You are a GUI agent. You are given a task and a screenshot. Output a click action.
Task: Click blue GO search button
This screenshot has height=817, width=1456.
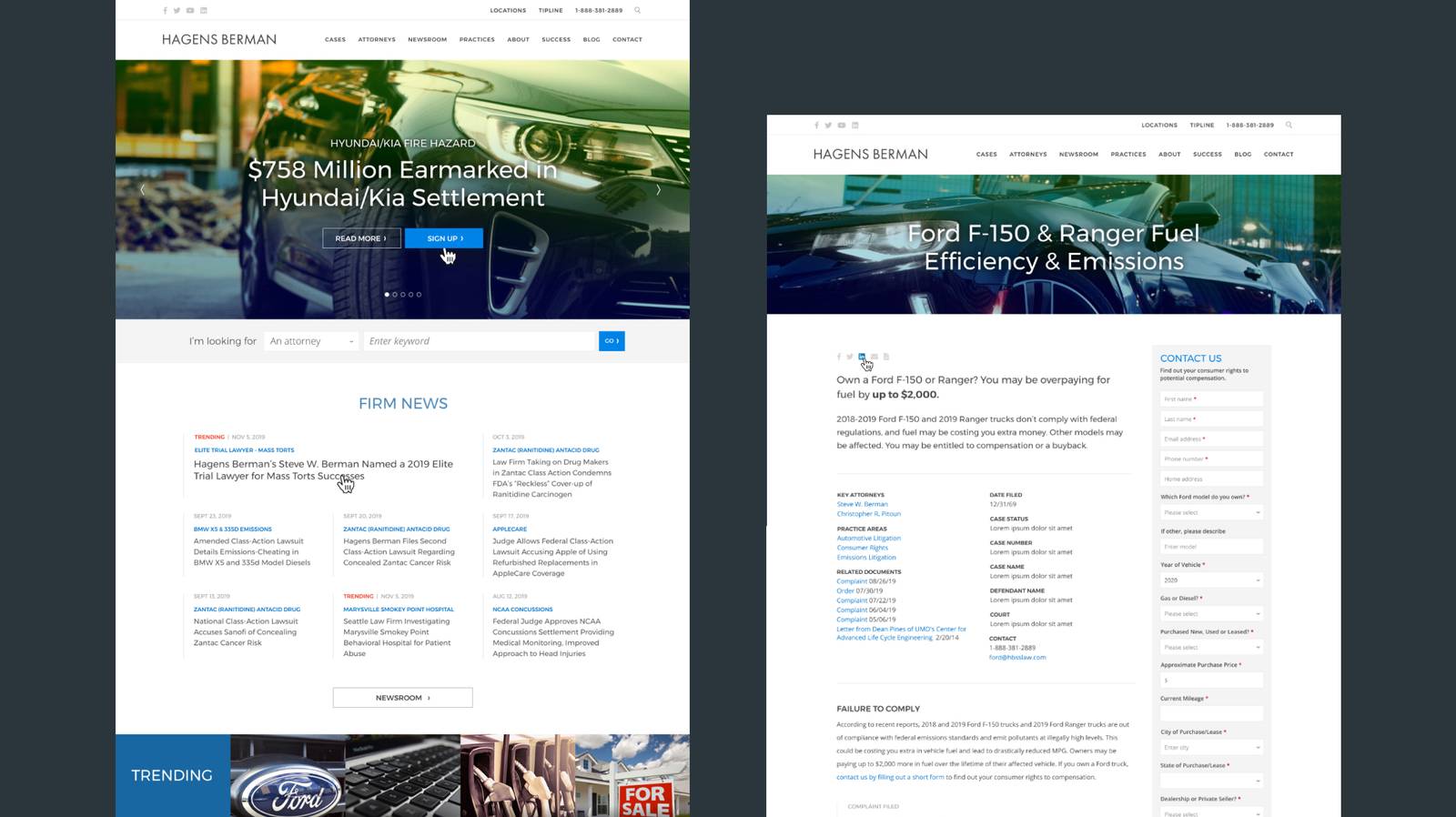pyautogui.click(x=612, y=341)
